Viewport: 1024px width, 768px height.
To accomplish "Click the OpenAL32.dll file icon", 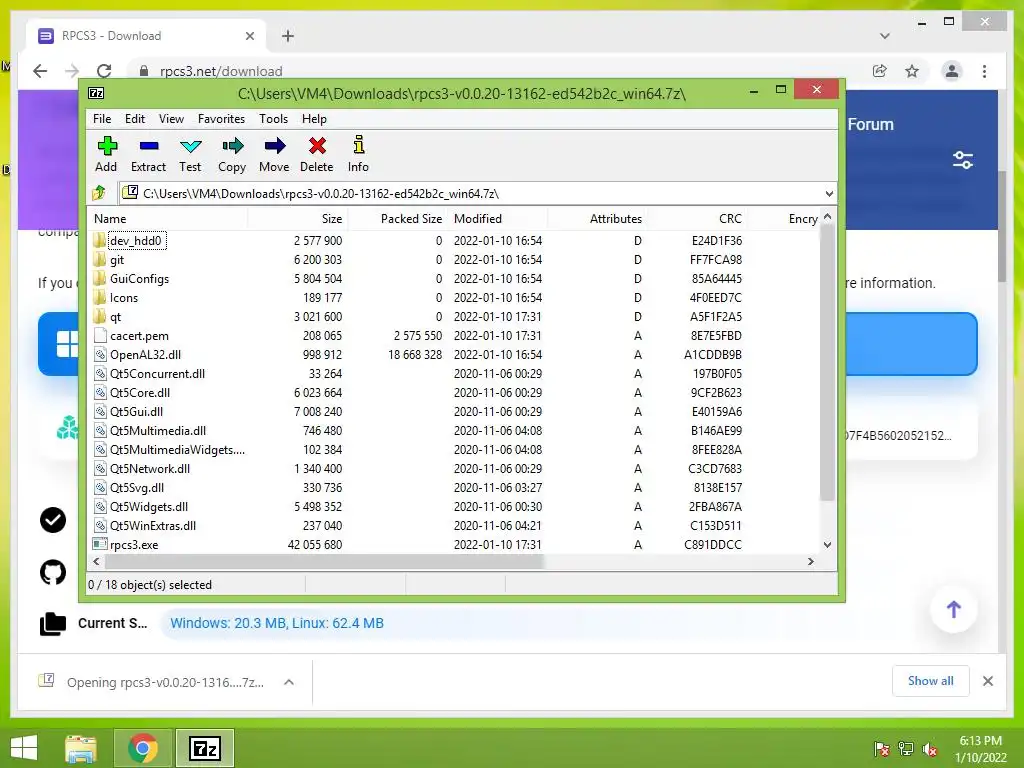I will tap(100, 355).
